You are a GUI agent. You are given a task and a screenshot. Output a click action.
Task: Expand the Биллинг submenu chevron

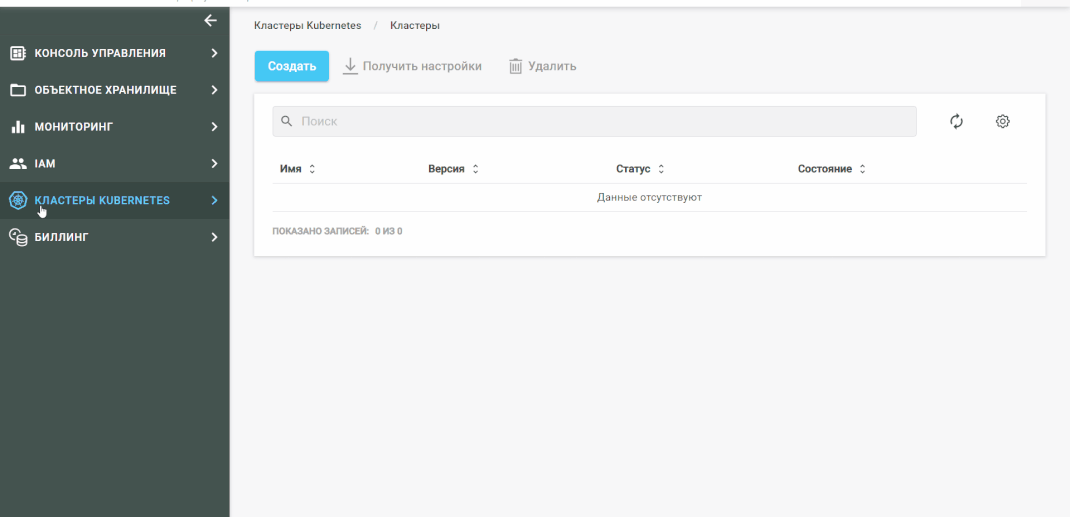(214, 237)
